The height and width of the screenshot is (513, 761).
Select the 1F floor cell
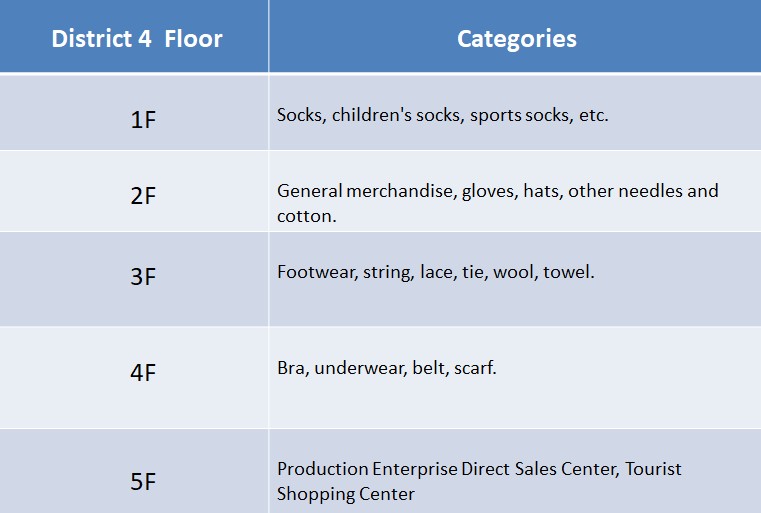click(x=143, y=120)
